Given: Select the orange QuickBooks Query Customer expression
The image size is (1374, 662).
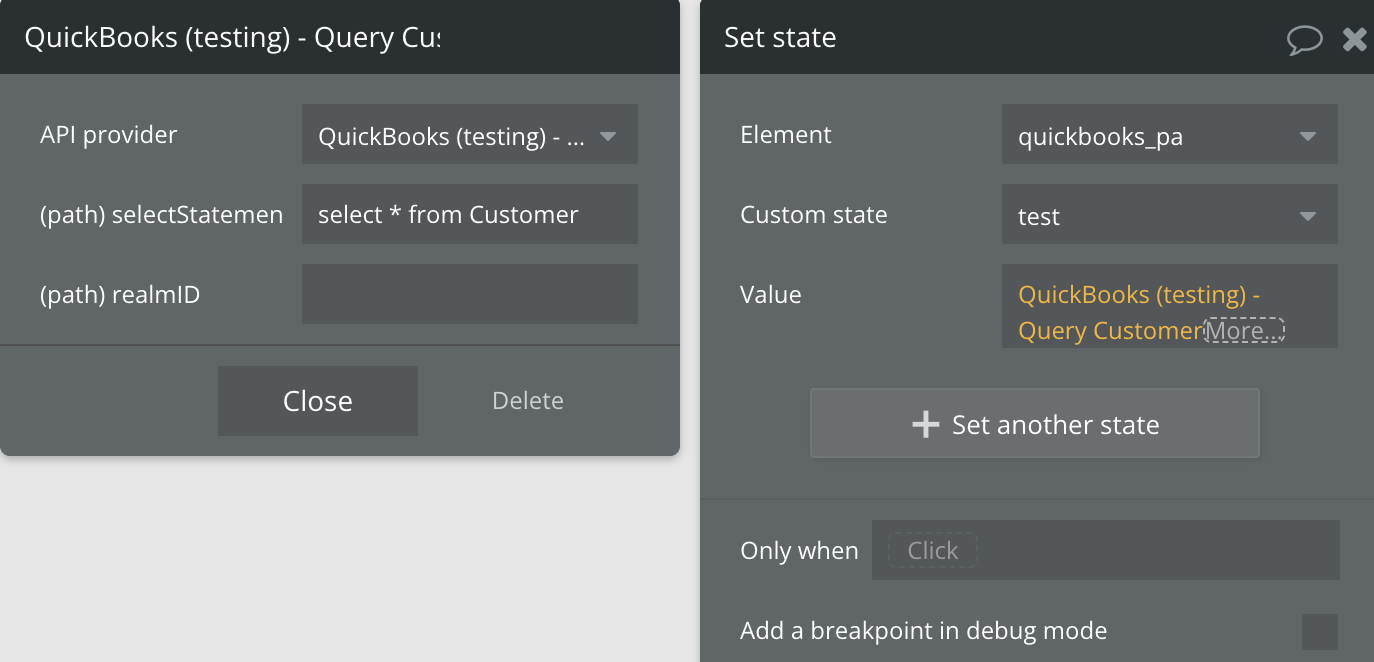Looking at the screenshot, I should [x=1110, y=312].
